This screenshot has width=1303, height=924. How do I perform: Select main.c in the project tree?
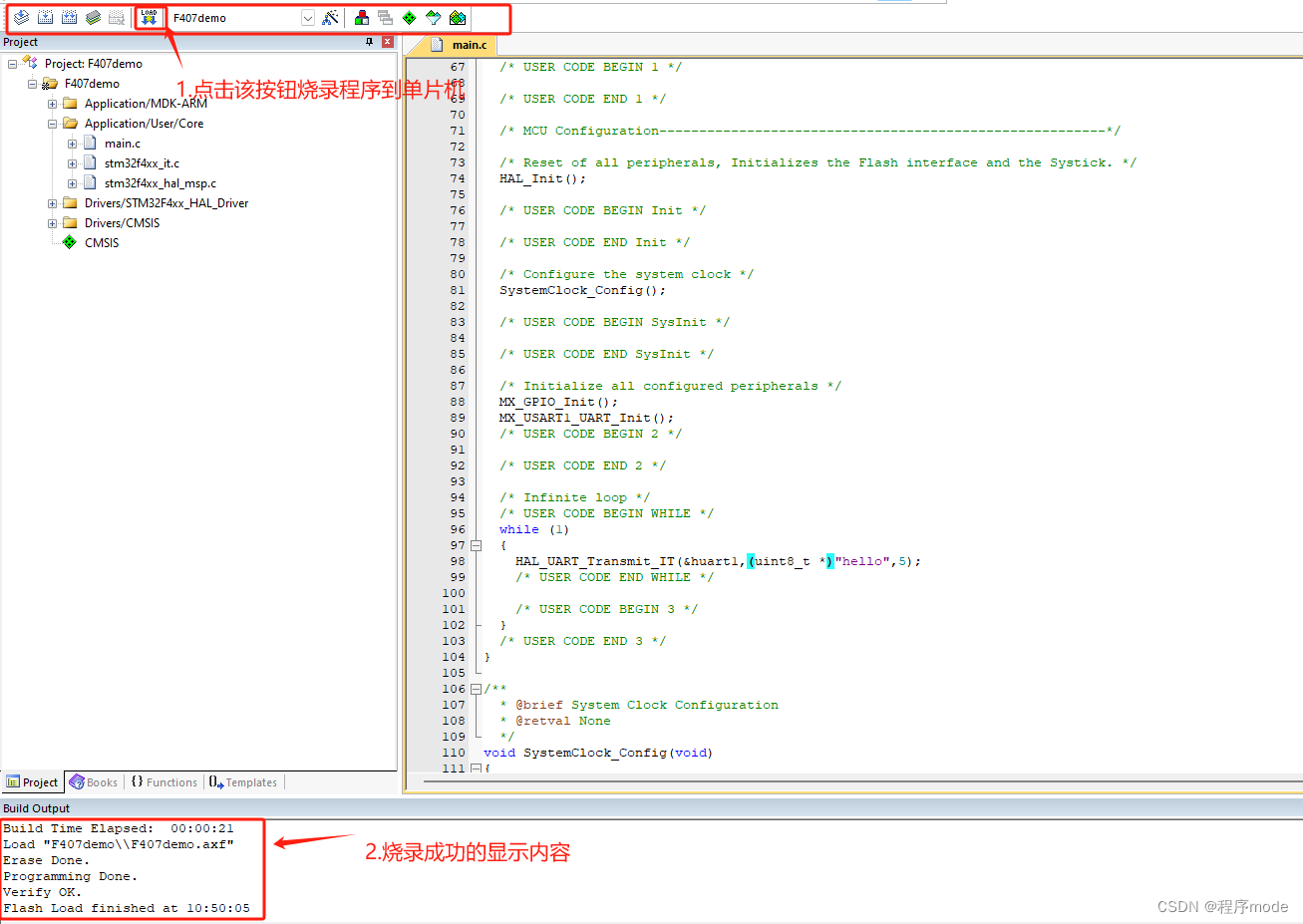[x=123, y=144]
